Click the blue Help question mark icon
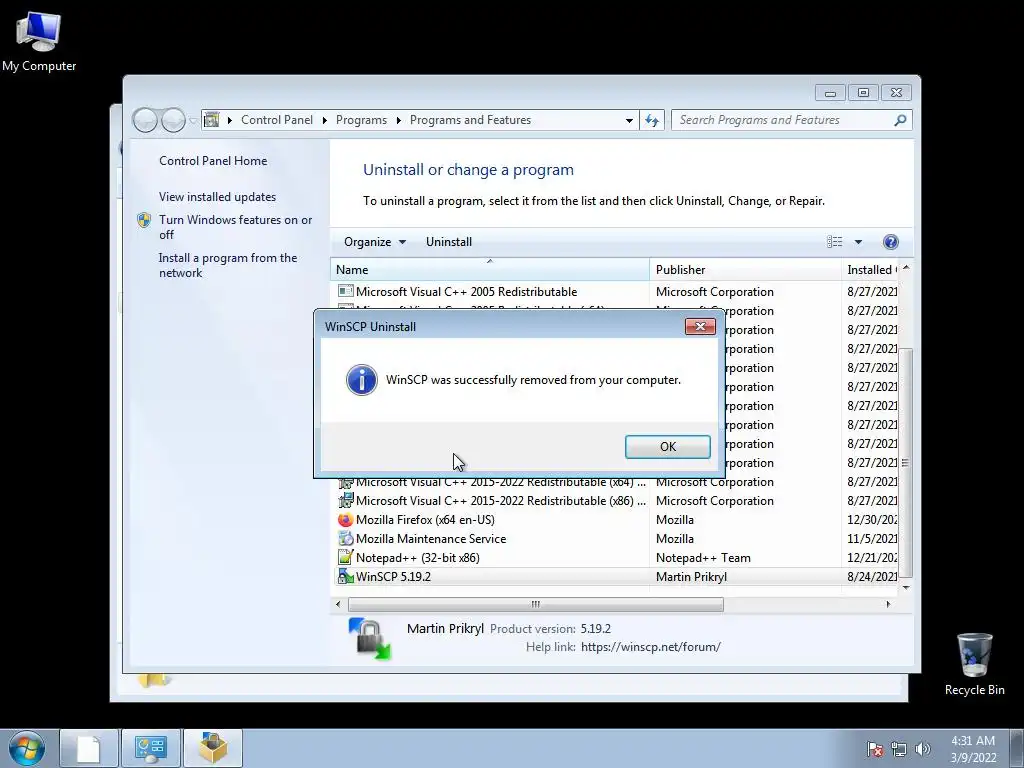The width and height of the screenshot is (1024, 768). click(x=890, y=242)
